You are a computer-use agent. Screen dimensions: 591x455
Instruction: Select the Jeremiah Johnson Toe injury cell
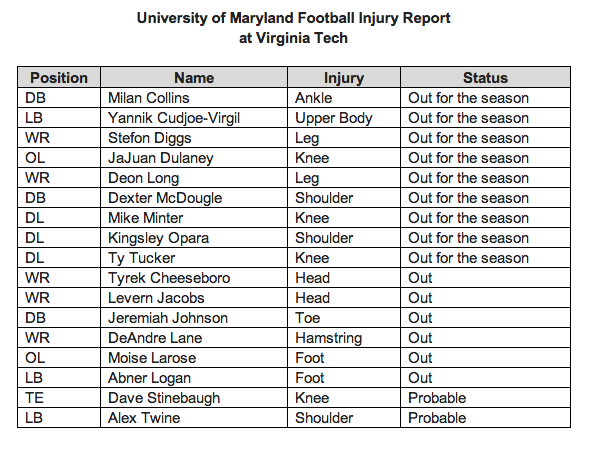[344, 318]
